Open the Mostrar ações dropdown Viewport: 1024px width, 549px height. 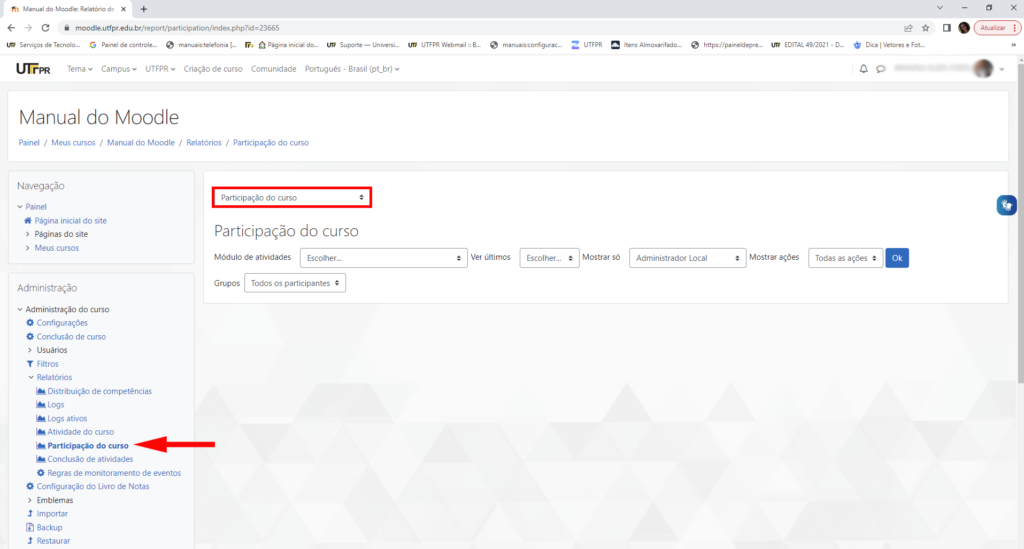click(x=845, y=258)
